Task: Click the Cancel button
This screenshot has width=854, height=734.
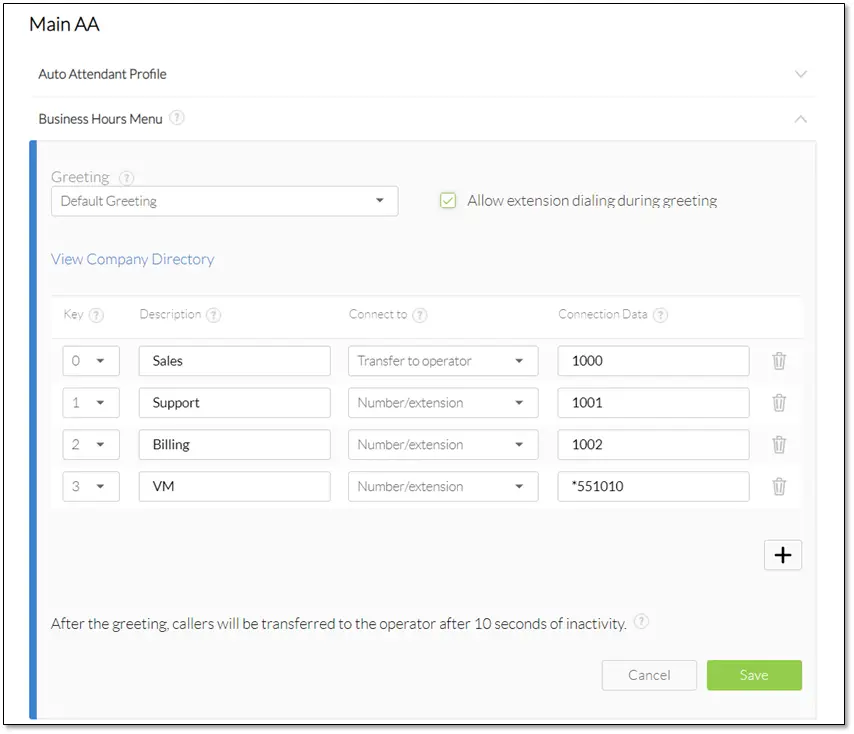Action: click(648, 675)
